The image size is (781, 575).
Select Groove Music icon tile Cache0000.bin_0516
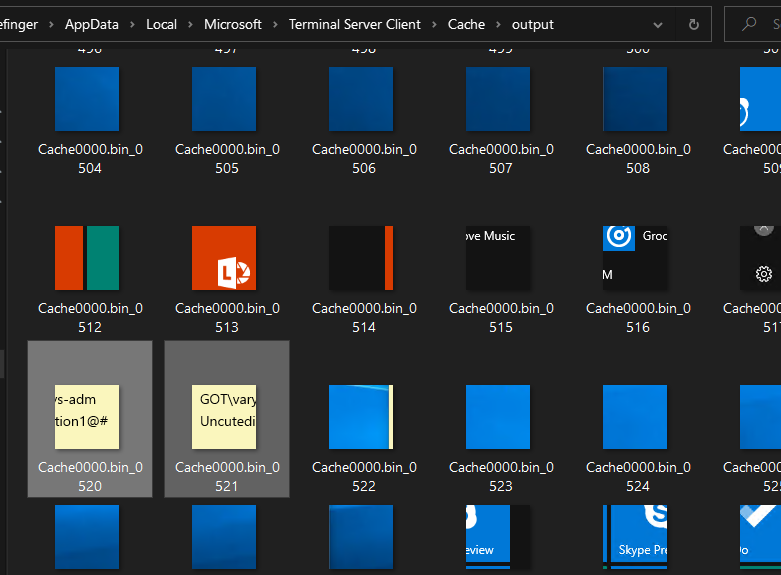(635, 258)
